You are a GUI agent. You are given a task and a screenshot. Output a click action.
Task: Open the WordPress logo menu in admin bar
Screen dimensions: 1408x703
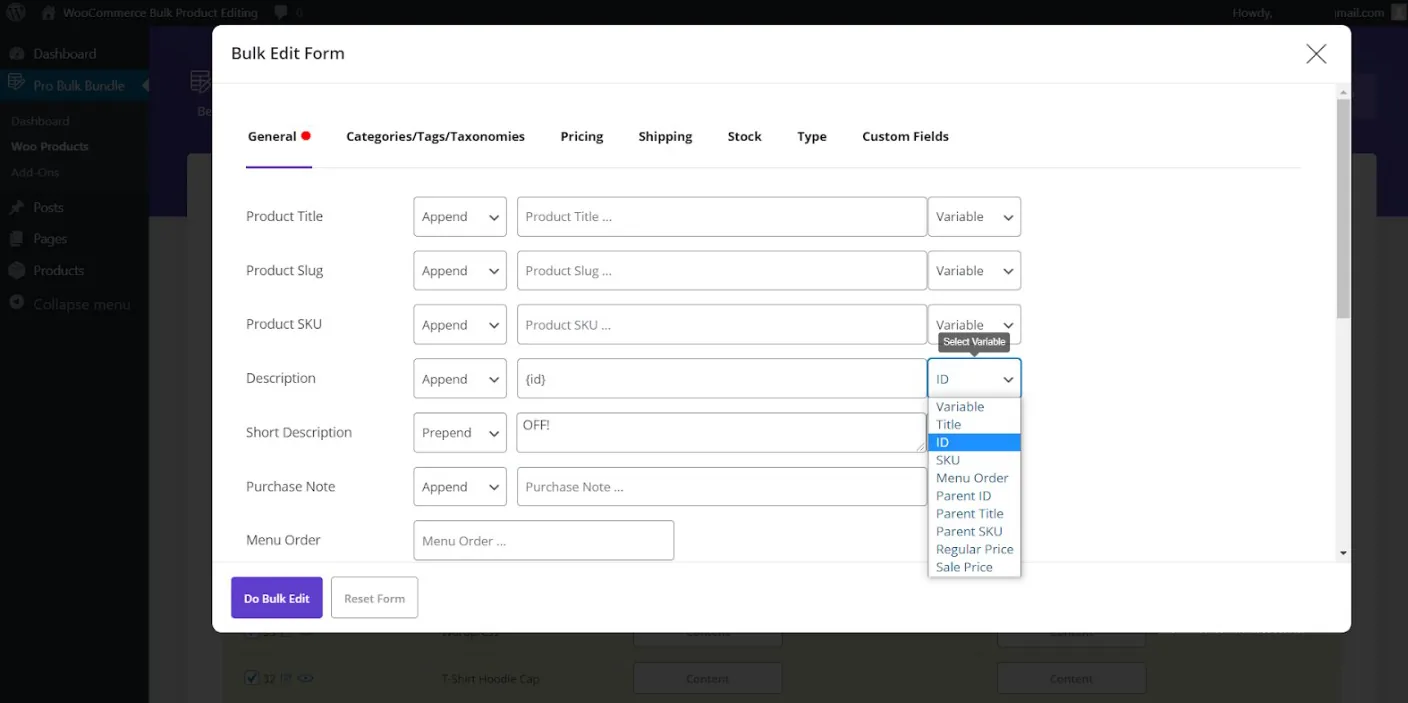15,12
